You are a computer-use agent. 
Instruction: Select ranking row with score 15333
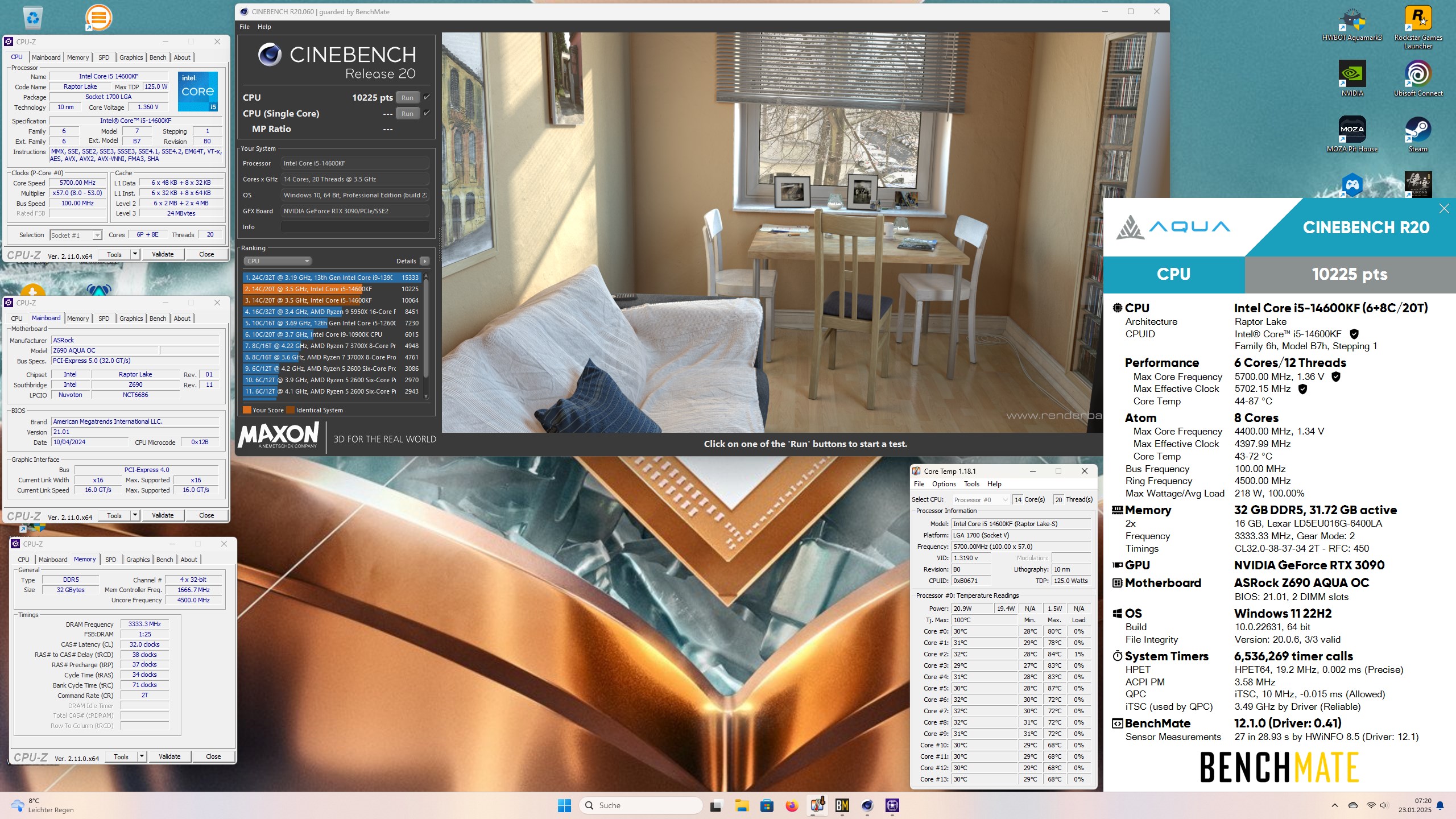click(332, 278)
